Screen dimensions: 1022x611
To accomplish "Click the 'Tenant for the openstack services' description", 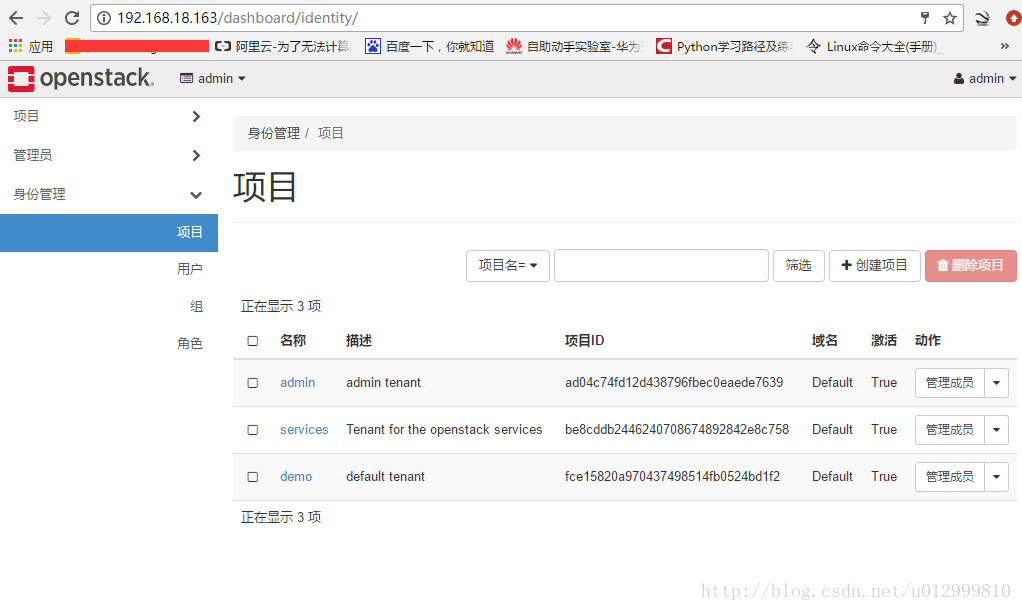I will 444,430.
